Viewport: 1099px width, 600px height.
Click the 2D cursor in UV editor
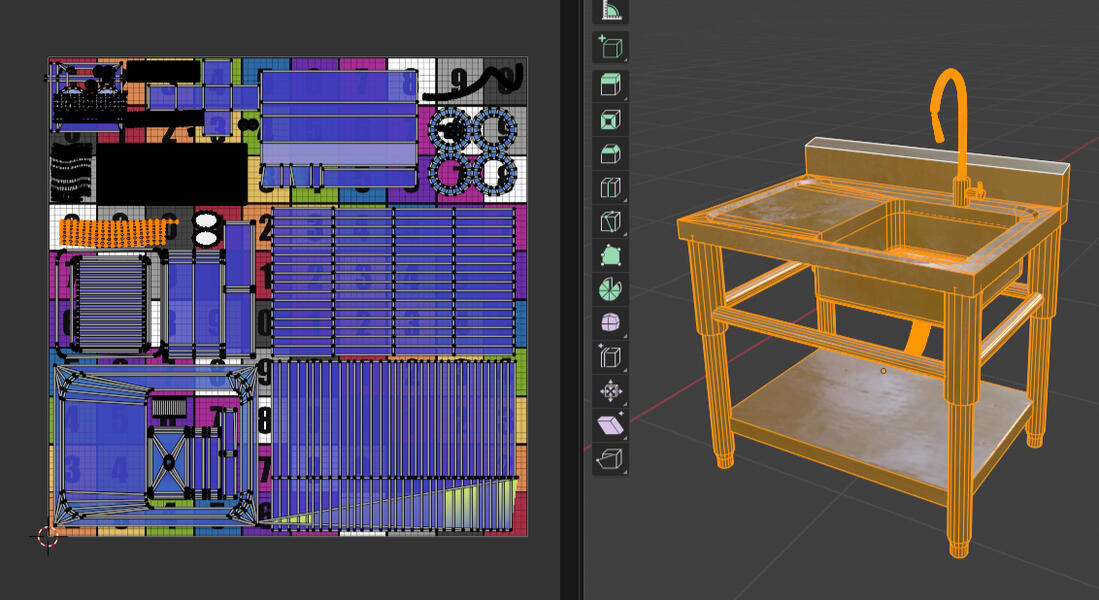48,536
